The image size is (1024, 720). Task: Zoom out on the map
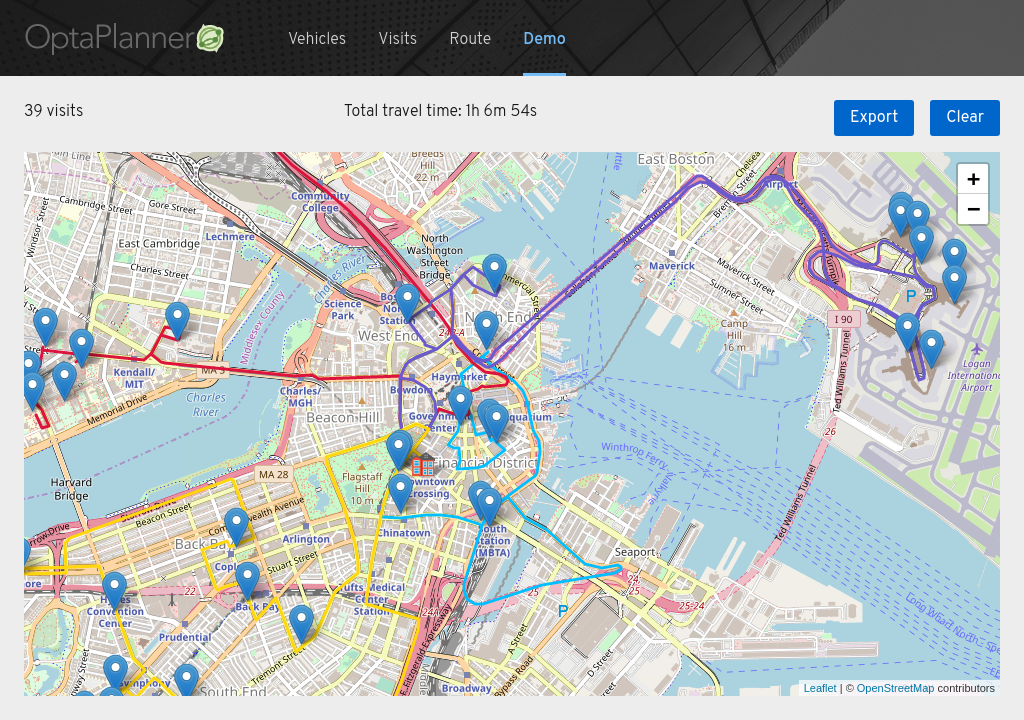(x=972, y=209)
